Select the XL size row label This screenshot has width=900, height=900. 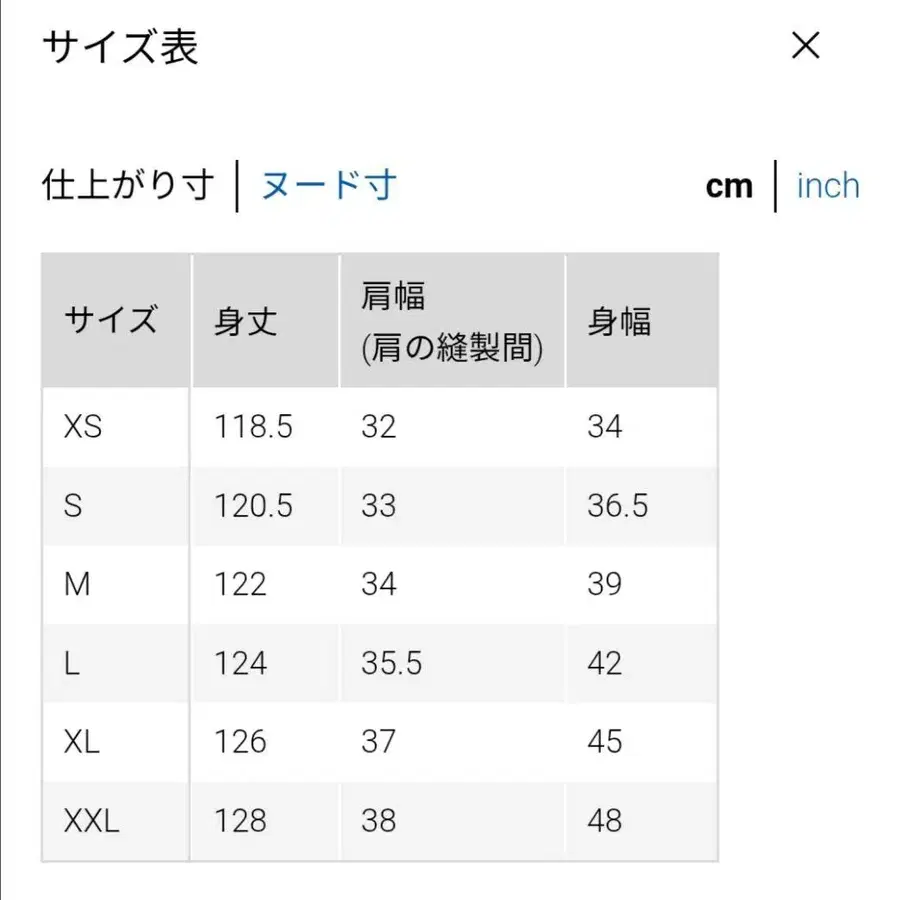pyautogui.click(x=83, y=742)
